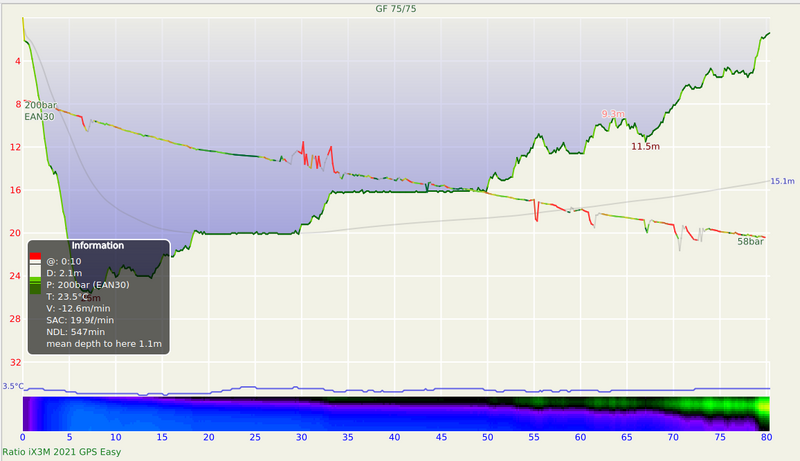Click the 80 minute mark on time axis
This screenshot has width=800, height=461.
tap(766, 437)
